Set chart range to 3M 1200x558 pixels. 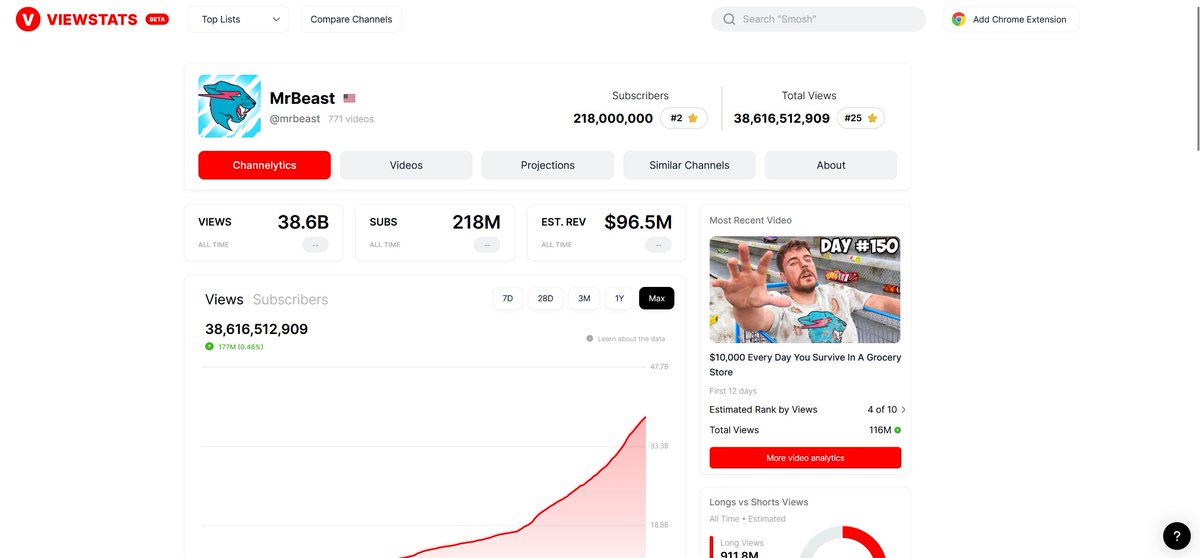click(584, 298)
